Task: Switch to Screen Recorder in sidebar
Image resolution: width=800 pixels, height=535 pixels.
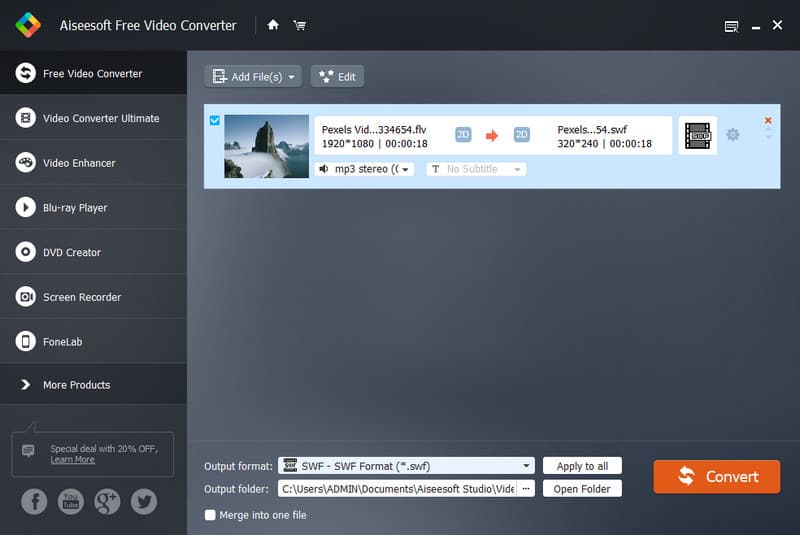Action: [81, 297]
